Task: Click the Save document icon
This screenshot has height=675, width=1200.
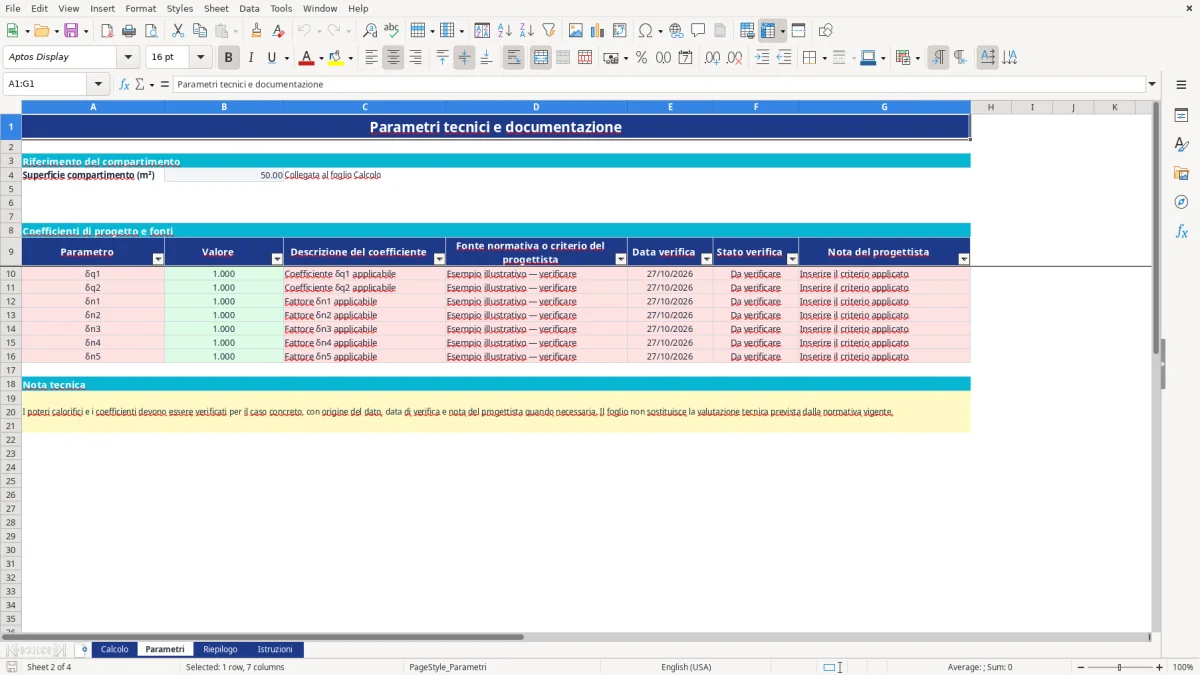Action: [x=71, y=31]
